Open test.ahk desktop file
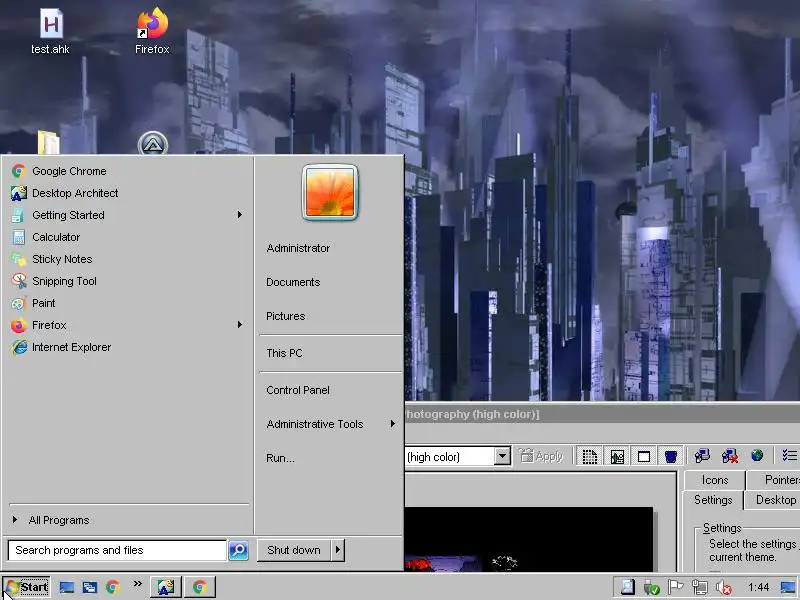Screen dimensions: 800x600 tap(51, 32)
